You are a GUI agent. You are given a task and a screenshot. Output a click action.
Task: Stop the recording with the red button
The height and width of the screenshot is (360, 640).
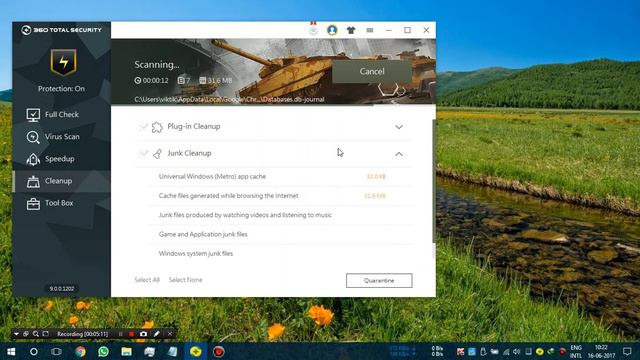pyautogui.click(x=131, y=334)
